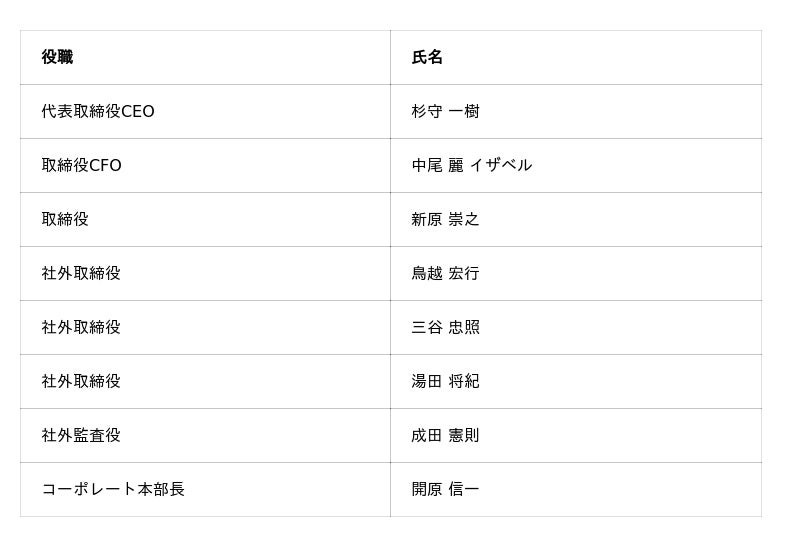Click 社外取締役 beside 鳥越 宏行

[x=81, y=274]
